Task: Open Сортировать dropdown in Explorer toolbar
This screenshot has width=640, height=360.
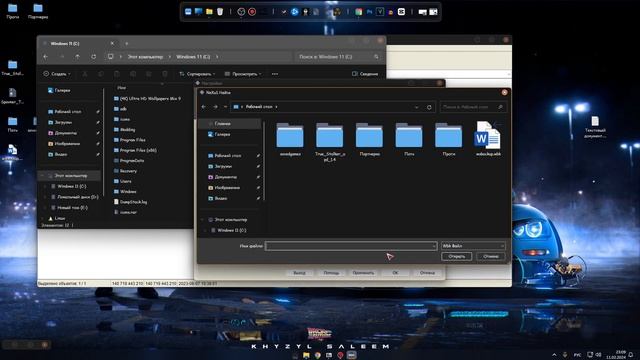Action: tap(197, 74)
